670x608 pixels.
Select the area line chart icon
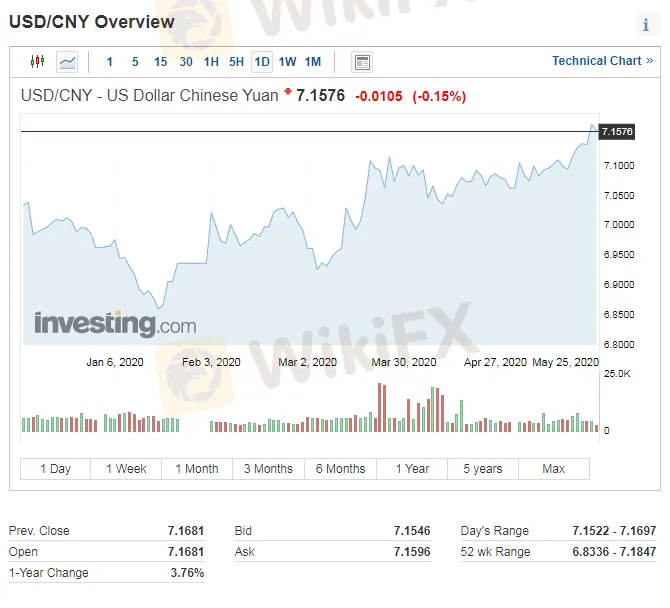point(67,62)
